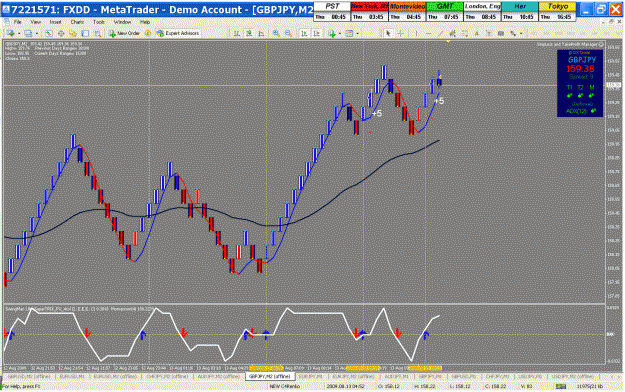Click the ADX(12) label in info panel
Viewport: 625px width, 392px height.
coord(576,111)
